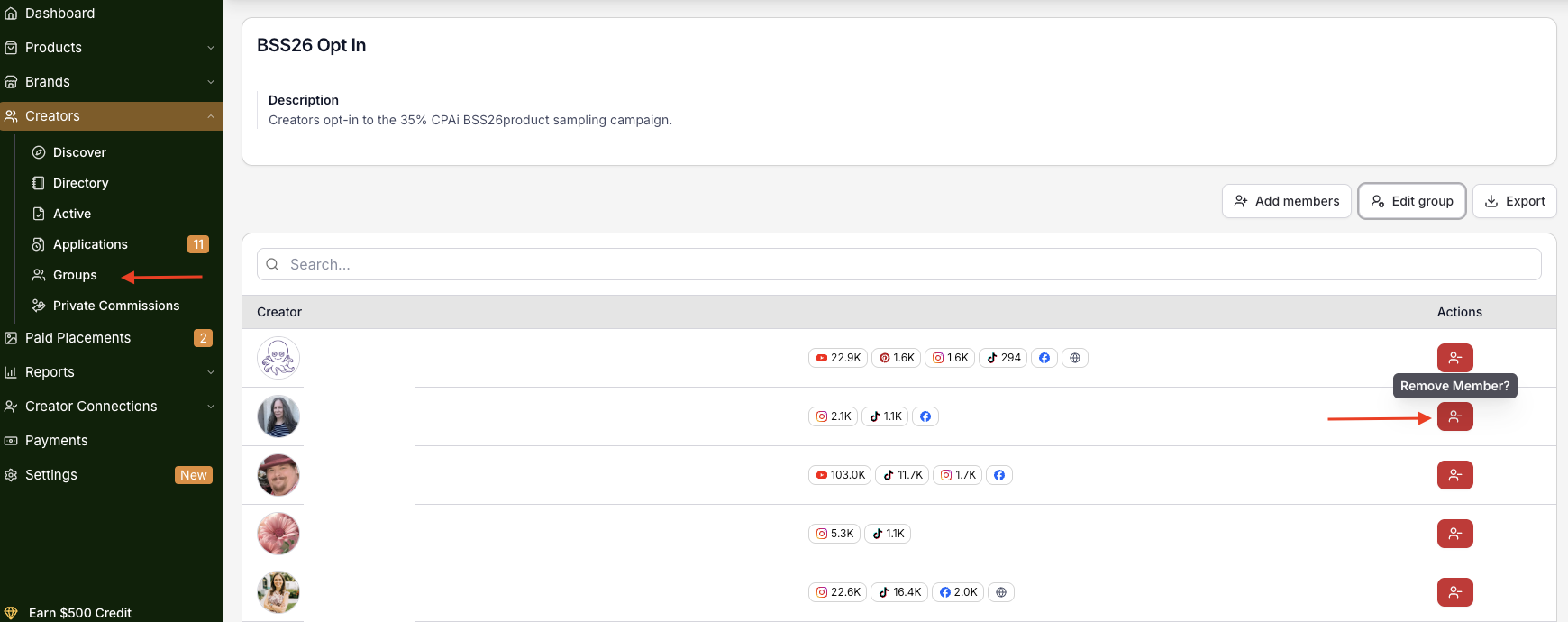The width and height of the screenshot is (1568, 622).
Task: Open the Groups page in sidebar
Action: pos(75,275)
